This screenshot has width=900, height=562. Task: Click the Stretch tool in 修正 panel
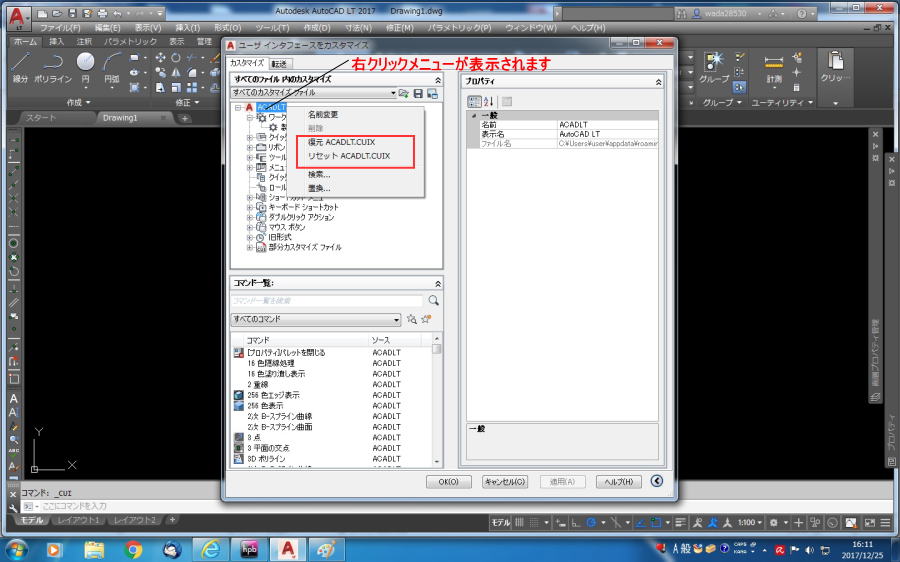coord(161,87)
